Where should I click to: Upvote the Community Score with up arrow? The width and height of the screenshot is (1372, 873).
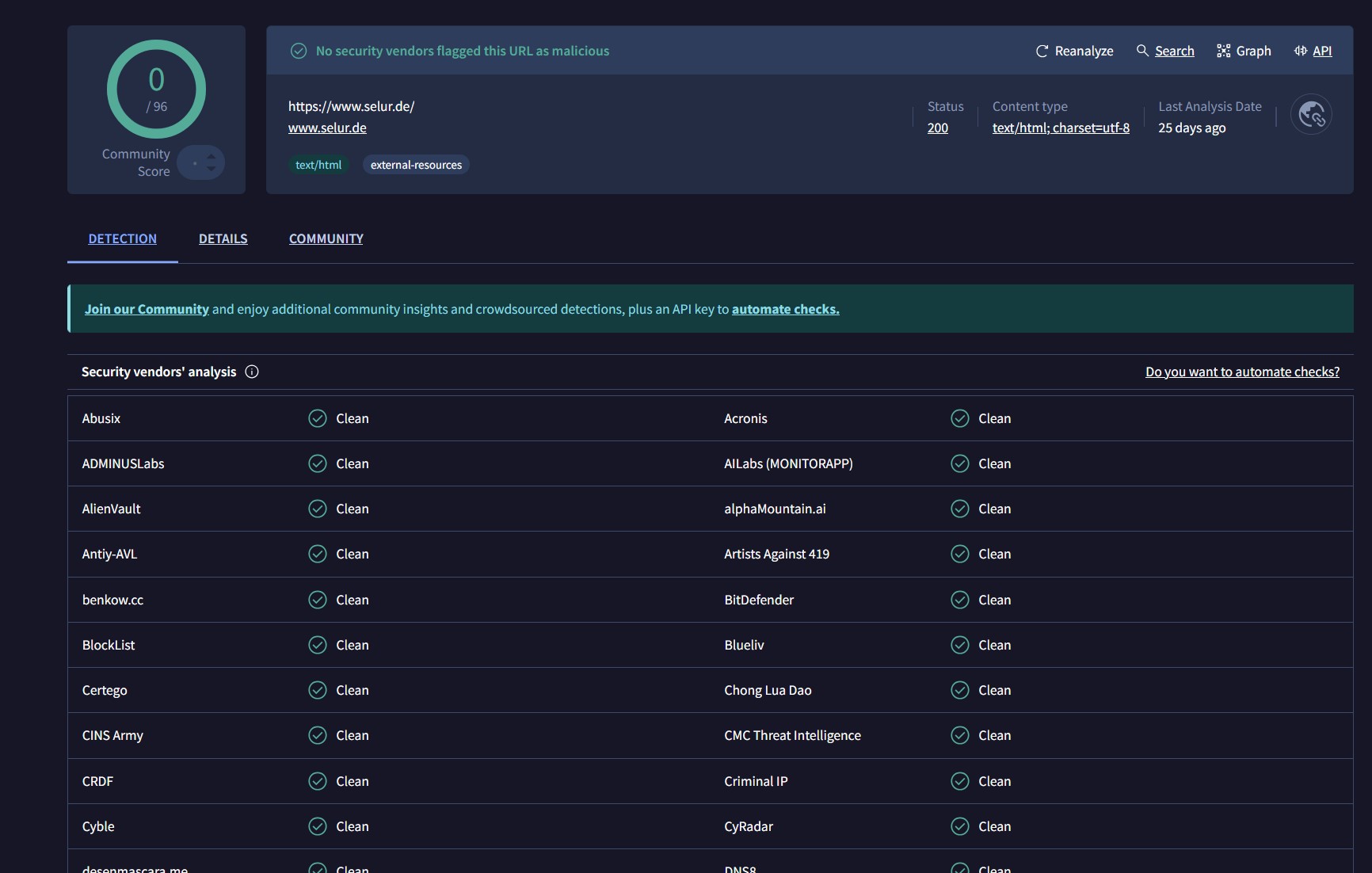pos(212,157)
